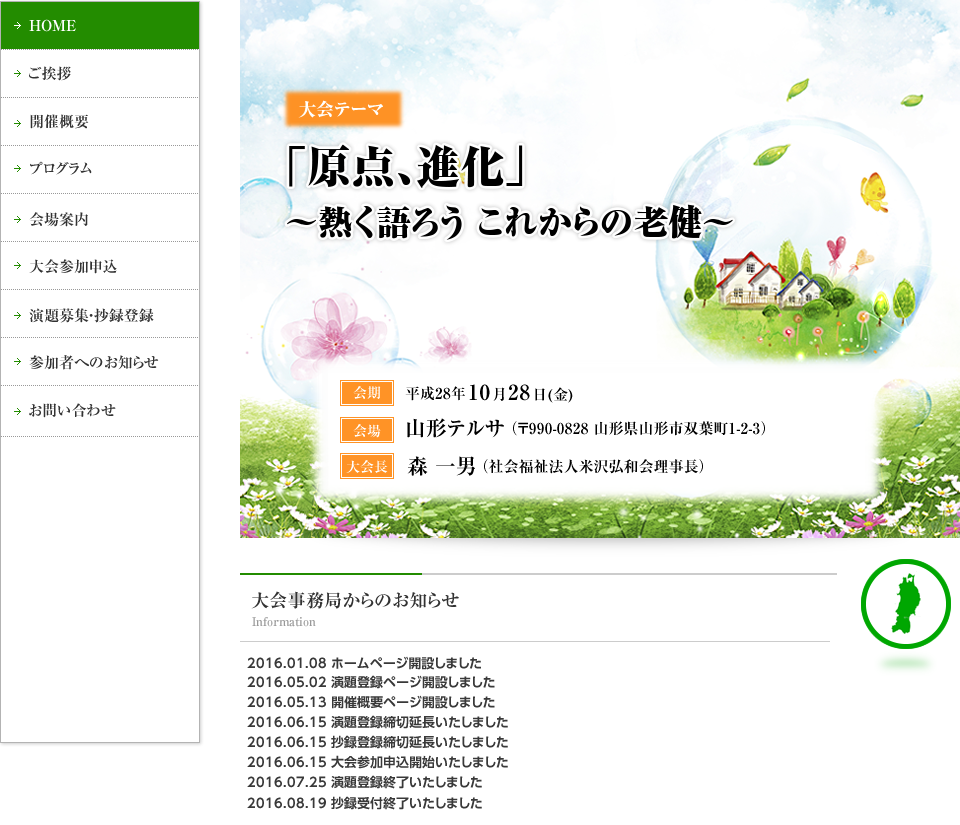Click the arrow icon beside 演題募集・抄録登録

click(17, 315)
